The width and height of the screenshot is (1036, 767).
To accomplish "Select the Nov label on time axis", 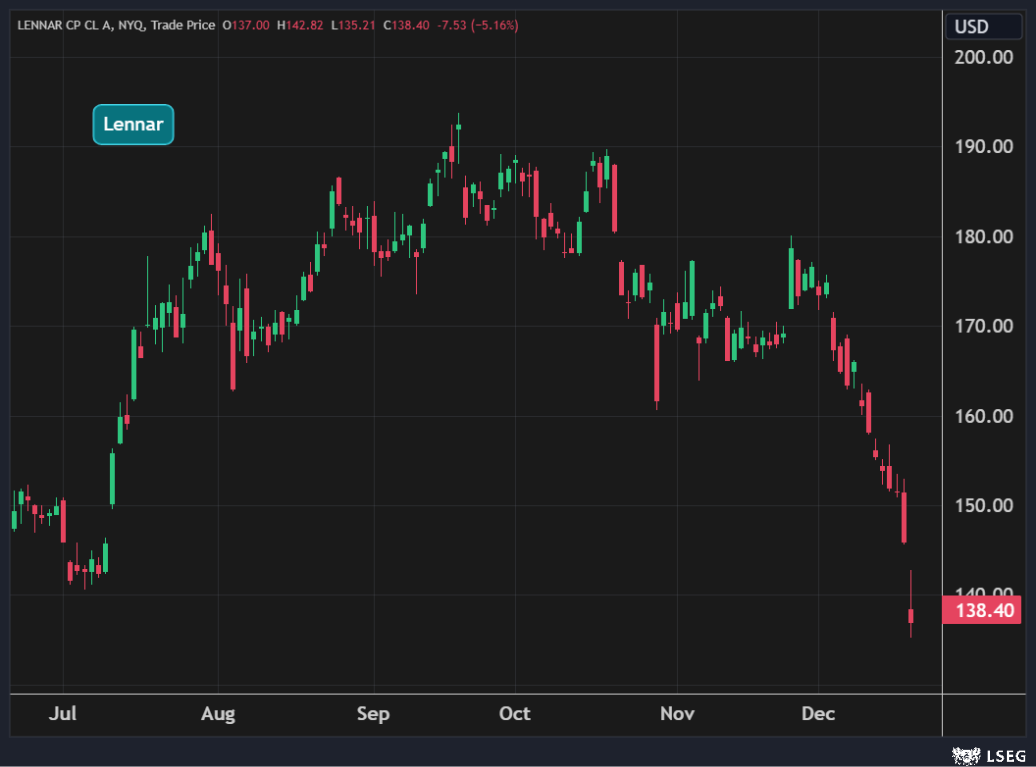I will (677, 713).
